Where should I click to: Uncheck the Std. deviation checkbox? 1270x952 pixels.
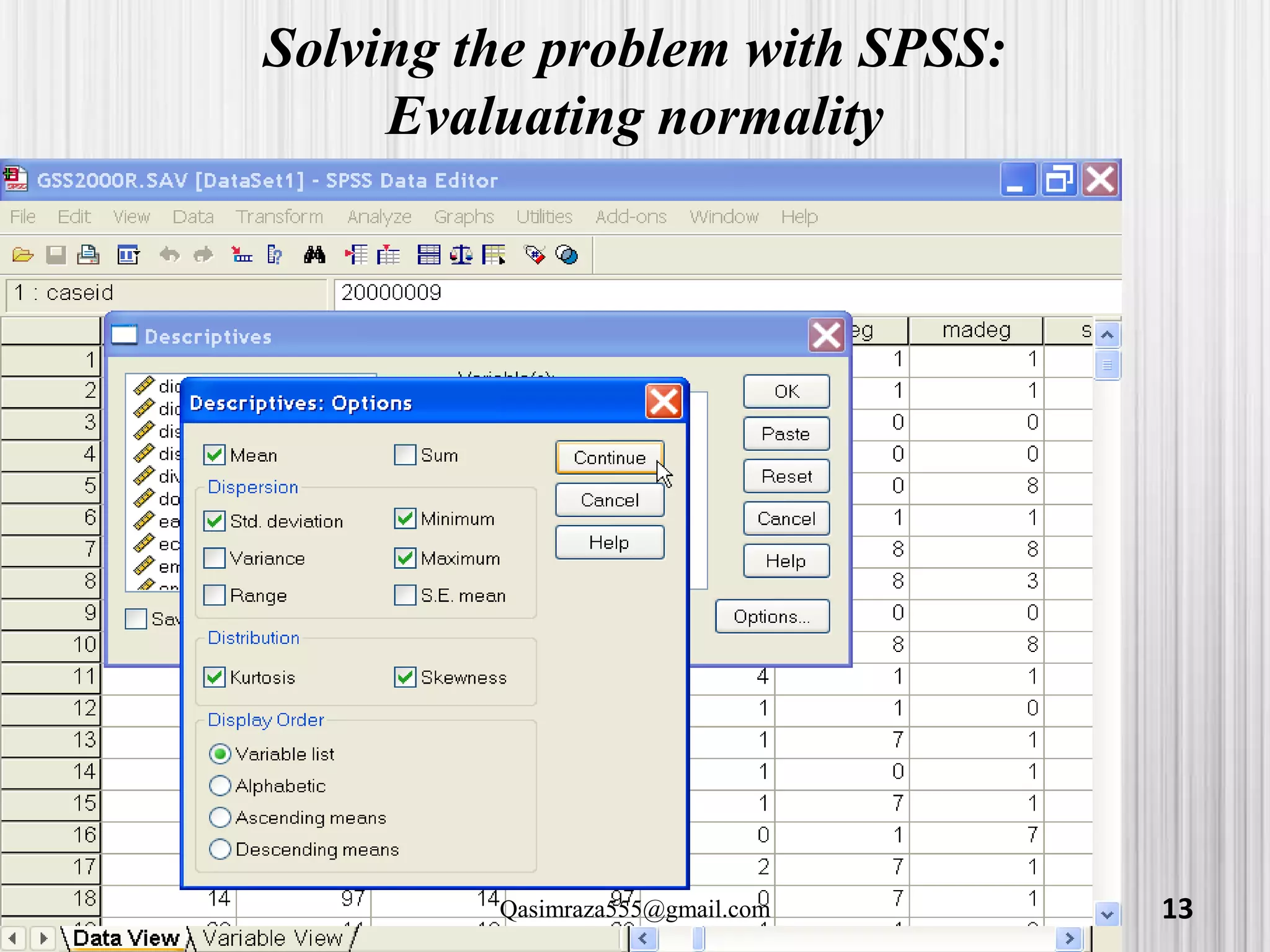[215, 521]
